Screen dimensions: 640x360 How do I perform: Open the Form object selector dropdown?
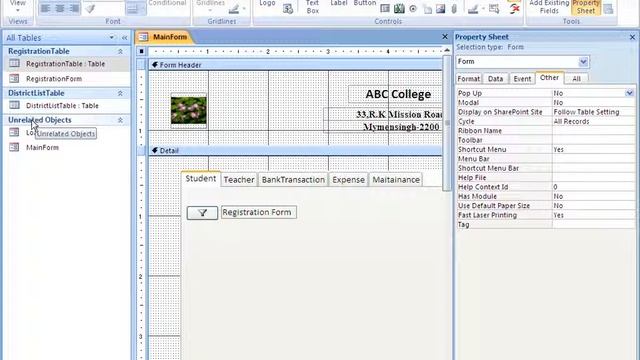(x=583, y=62)
